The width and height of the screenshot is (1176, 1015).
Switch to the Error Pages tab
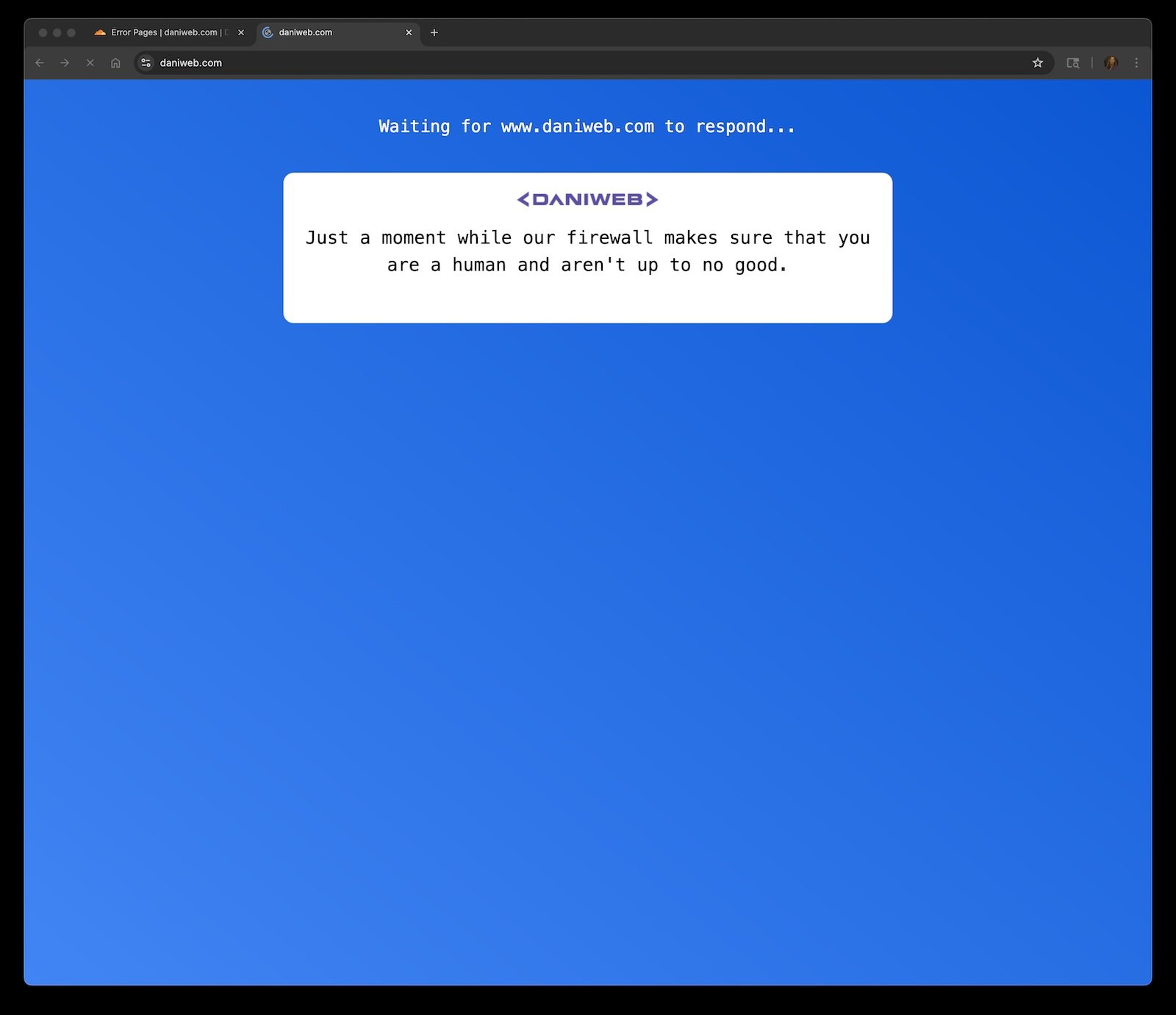pyautogui.click(x=169, y=32)
